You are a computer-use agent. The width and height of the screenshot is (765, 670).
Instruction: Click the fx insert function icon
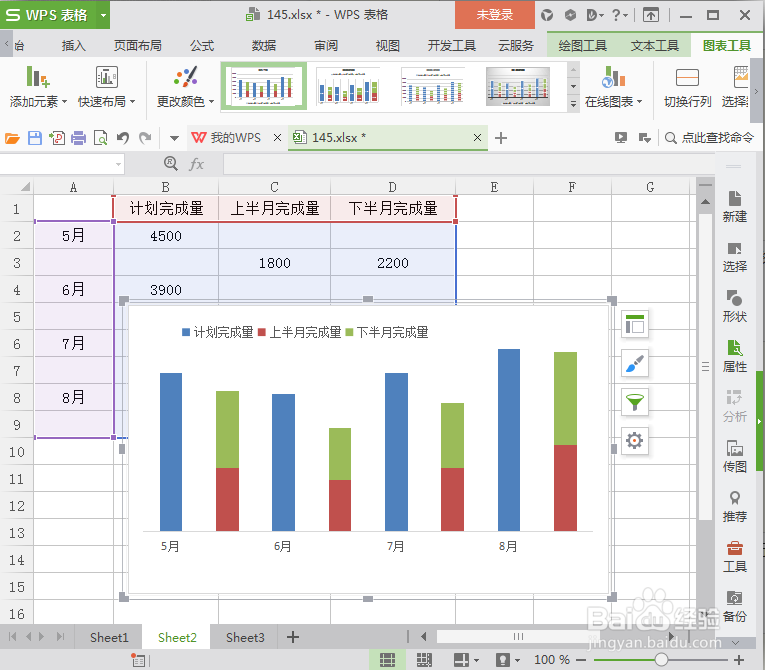point(196,164)
